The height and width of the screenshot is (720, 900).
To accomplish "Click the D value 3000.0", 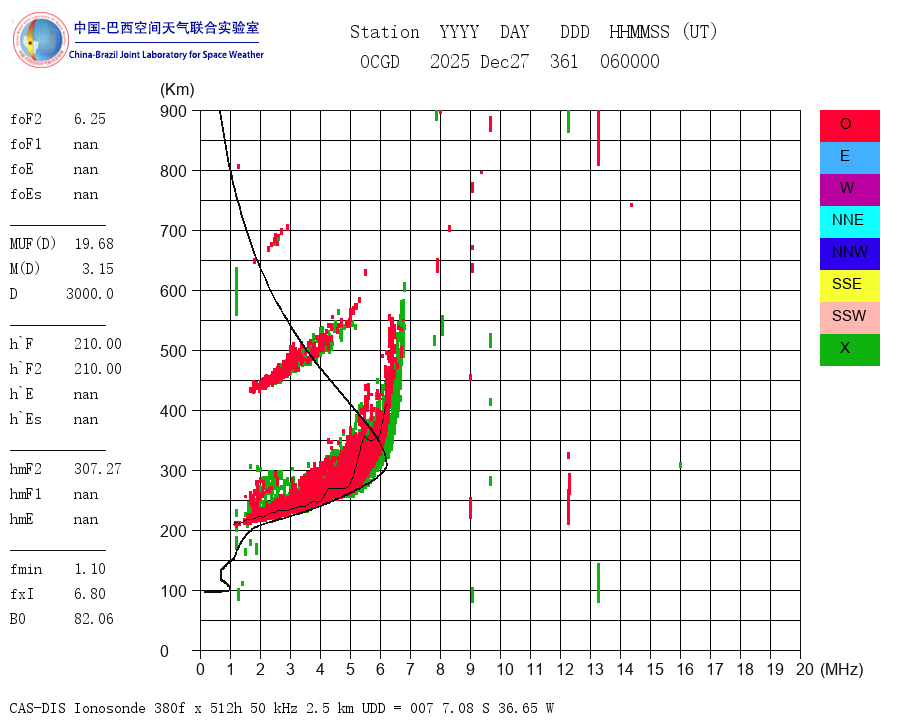I will (90, 294).
